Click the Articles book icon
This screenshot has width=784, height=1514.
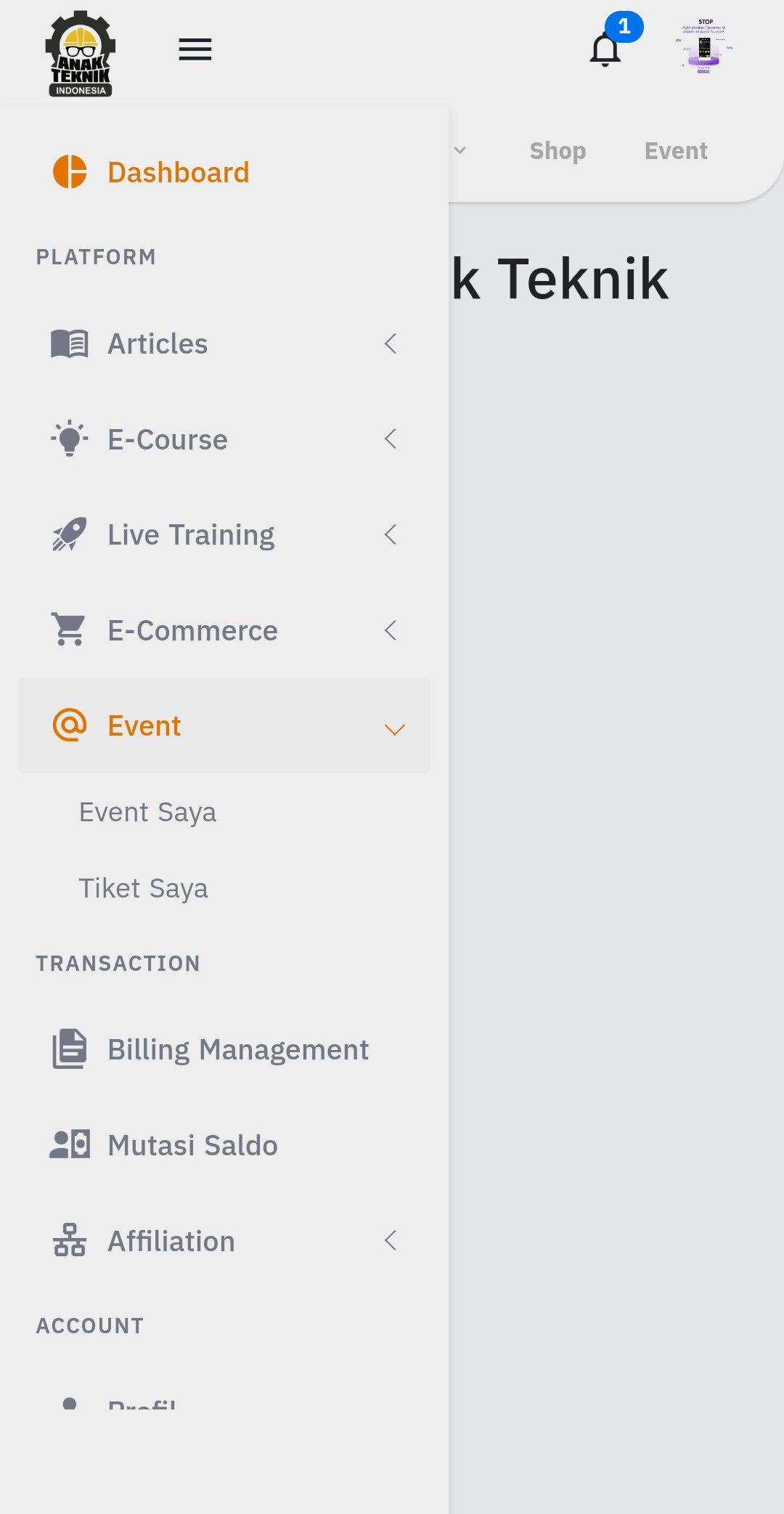[70, 343]
